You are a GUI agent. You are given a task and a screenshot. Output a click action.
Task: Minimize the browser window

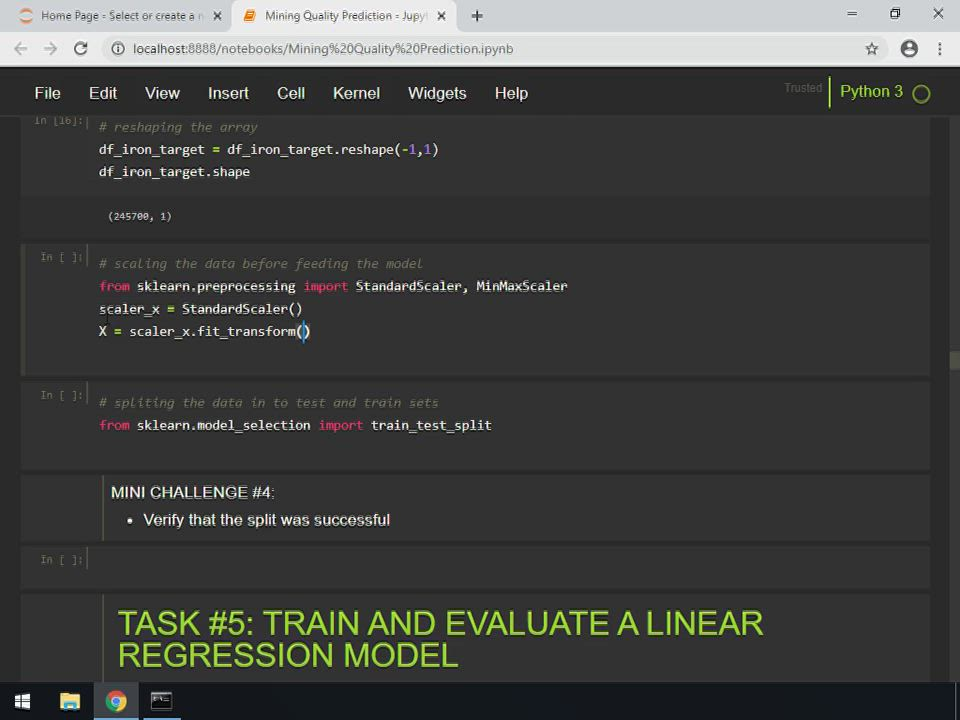(x=852, y=13)
